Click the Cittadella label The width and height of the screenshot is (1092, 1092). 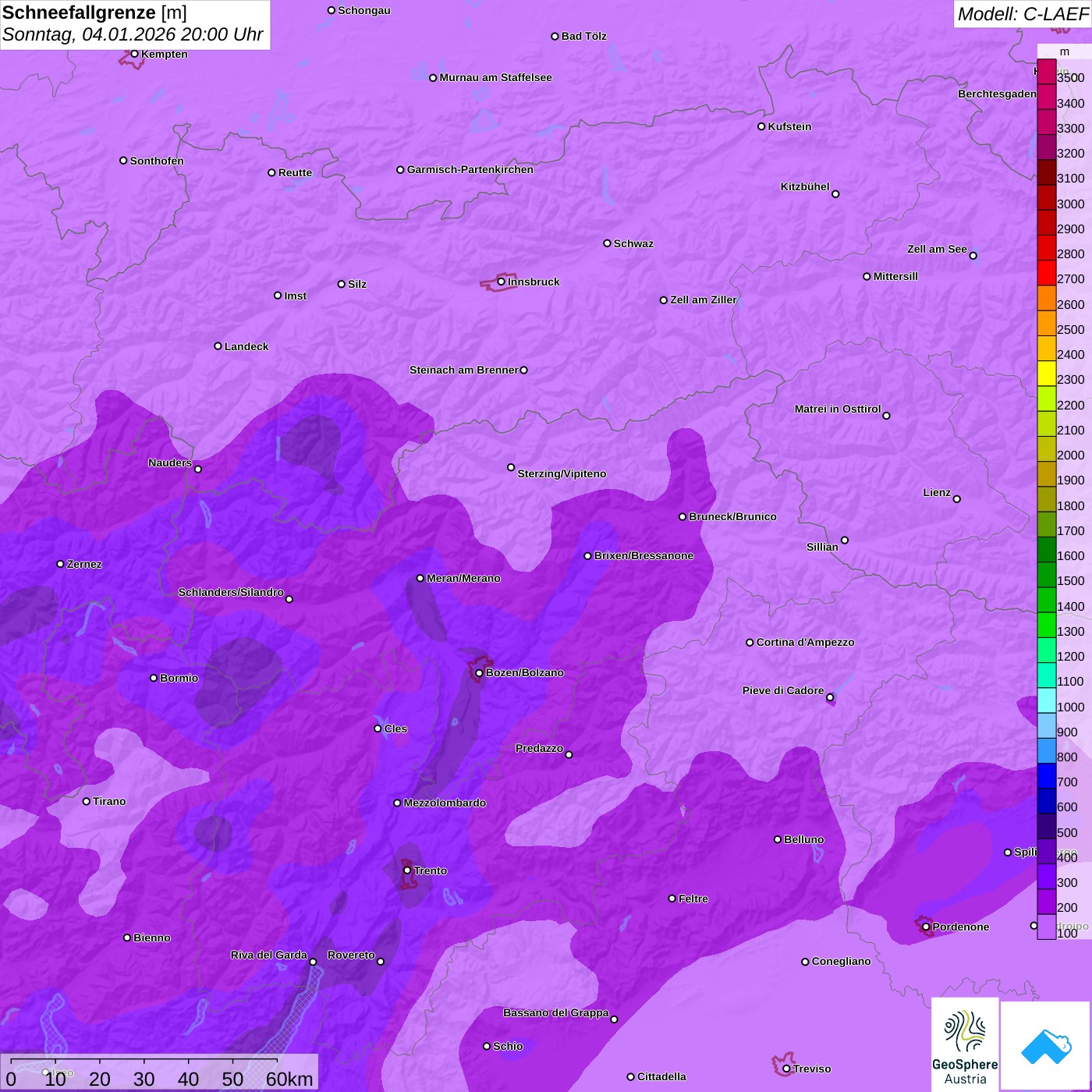[661, 1076]
